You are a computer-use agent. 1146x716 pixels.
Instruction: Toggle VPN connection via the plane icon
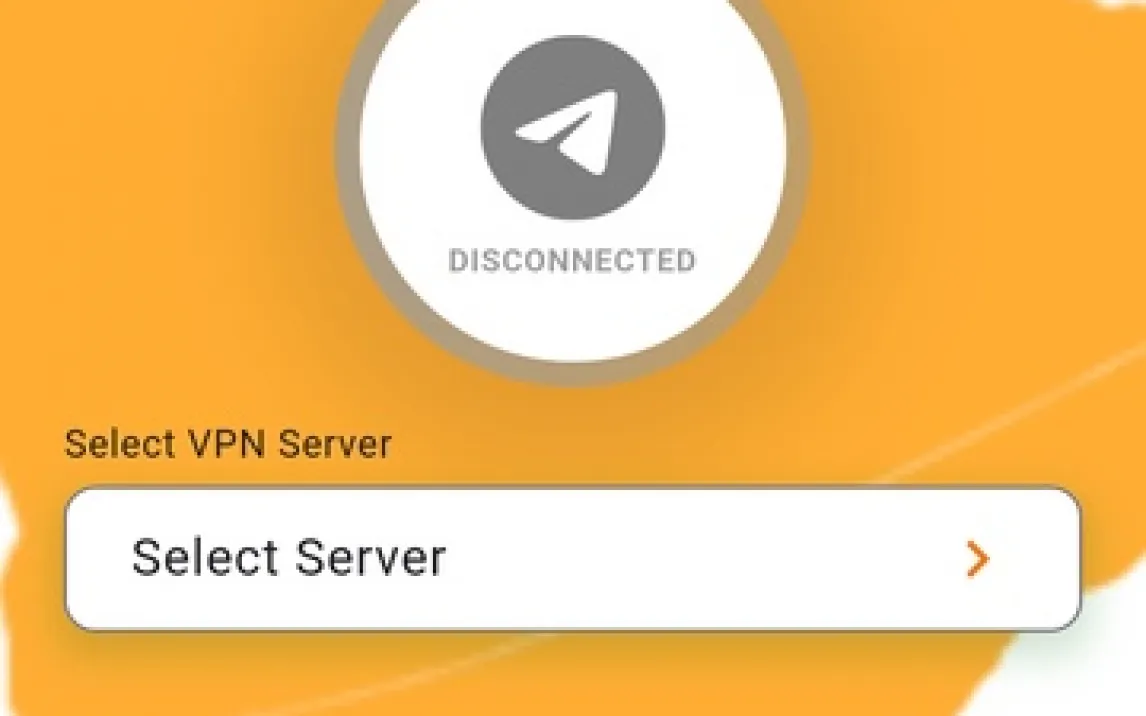[x=573, y=128]
